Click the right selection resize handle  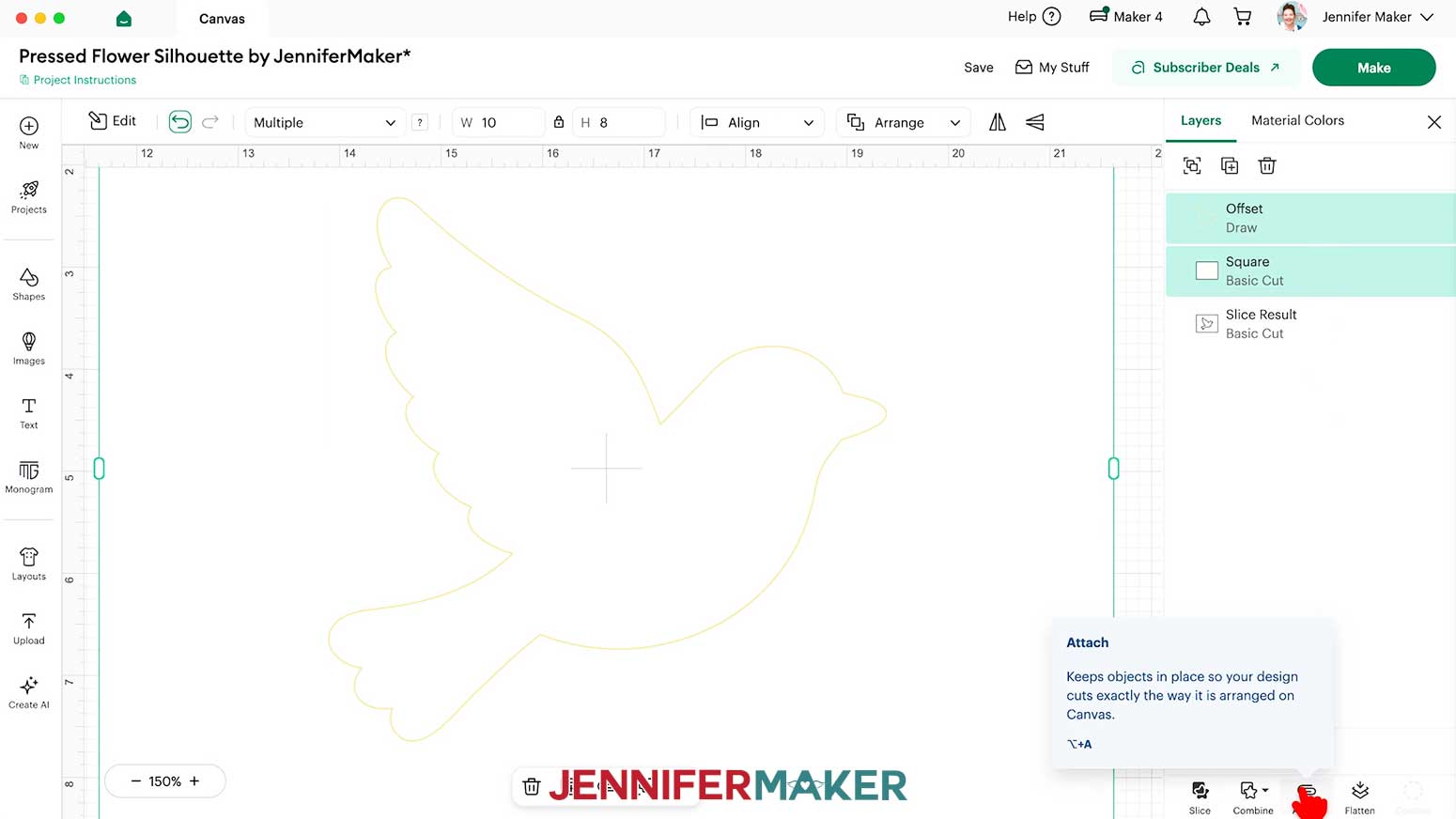(x=1113, y=468)
